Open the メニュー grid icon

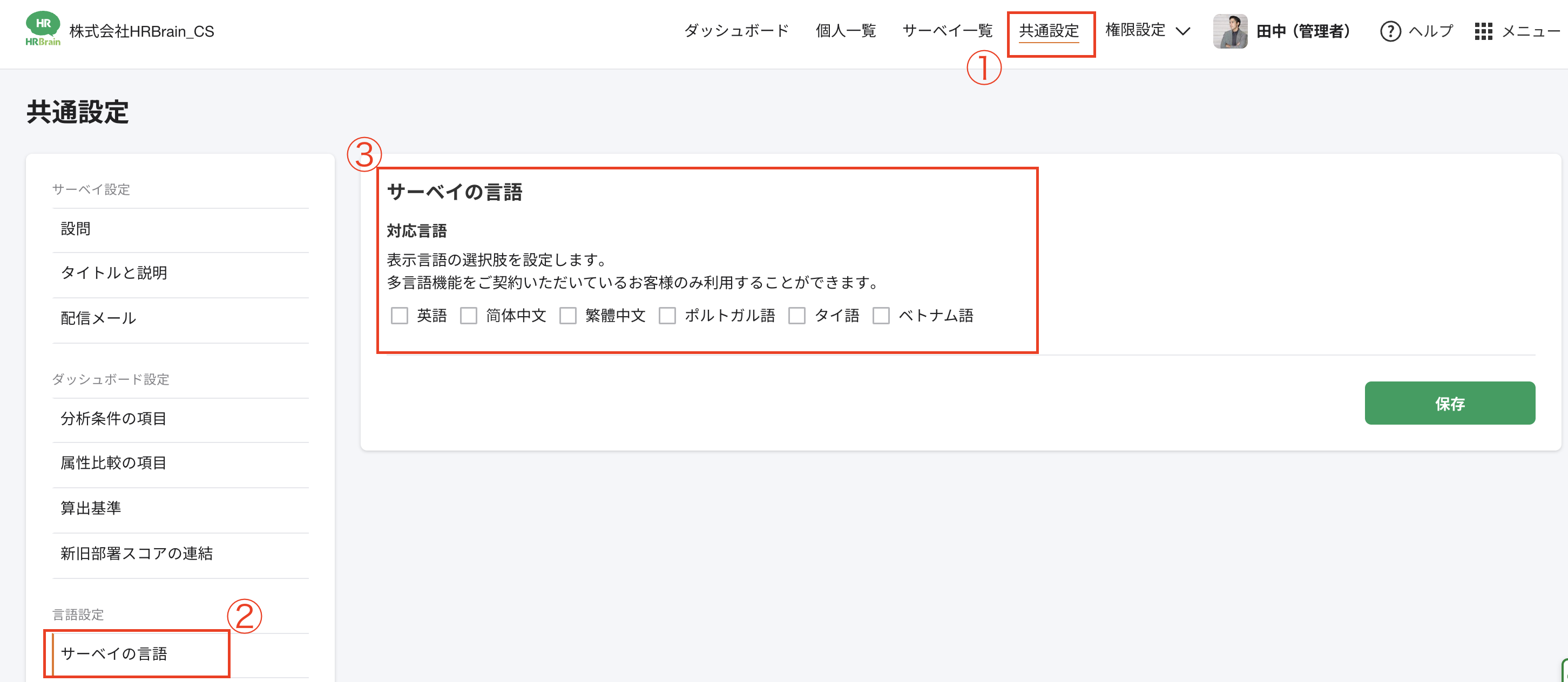click(x=1486, y=32)
